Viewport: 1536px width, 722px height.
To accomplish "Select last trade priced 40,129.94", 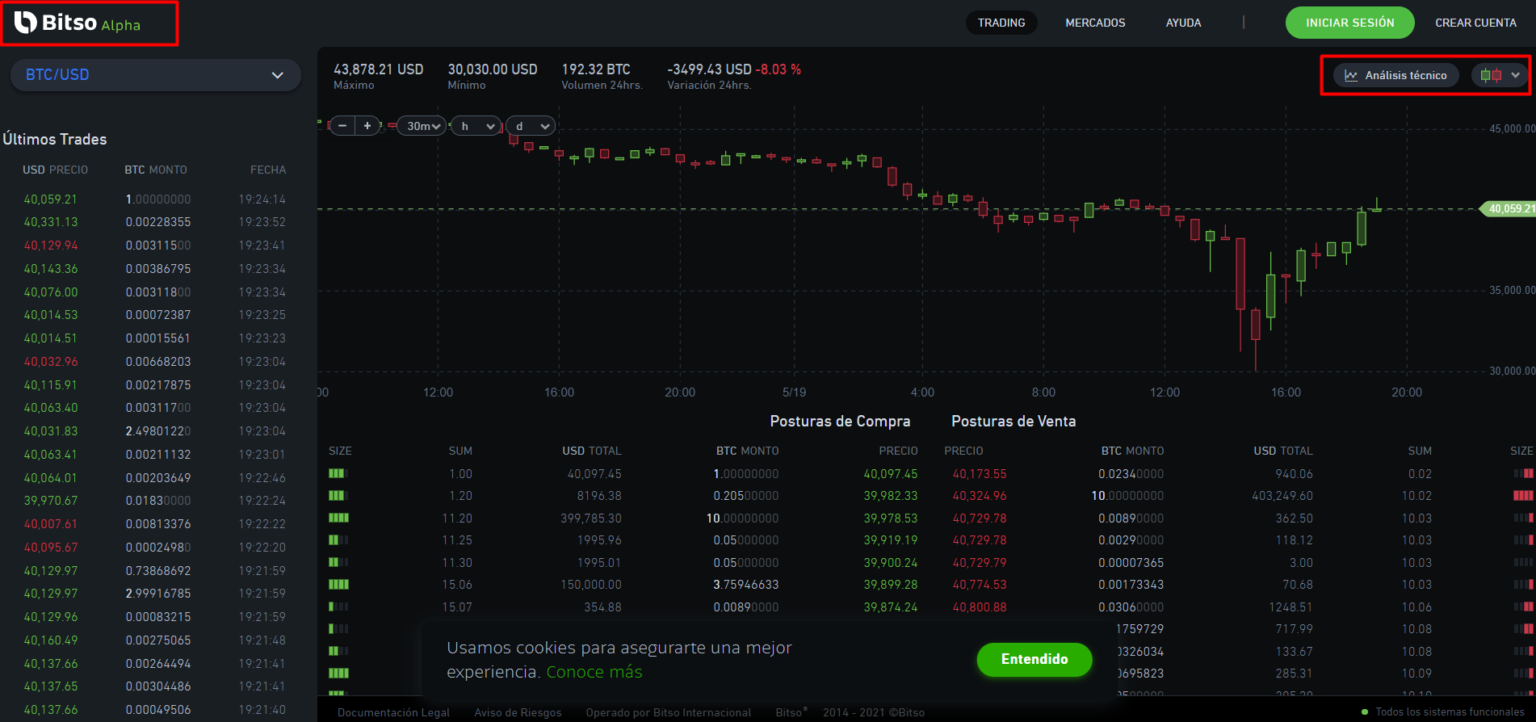I will 51,245.
